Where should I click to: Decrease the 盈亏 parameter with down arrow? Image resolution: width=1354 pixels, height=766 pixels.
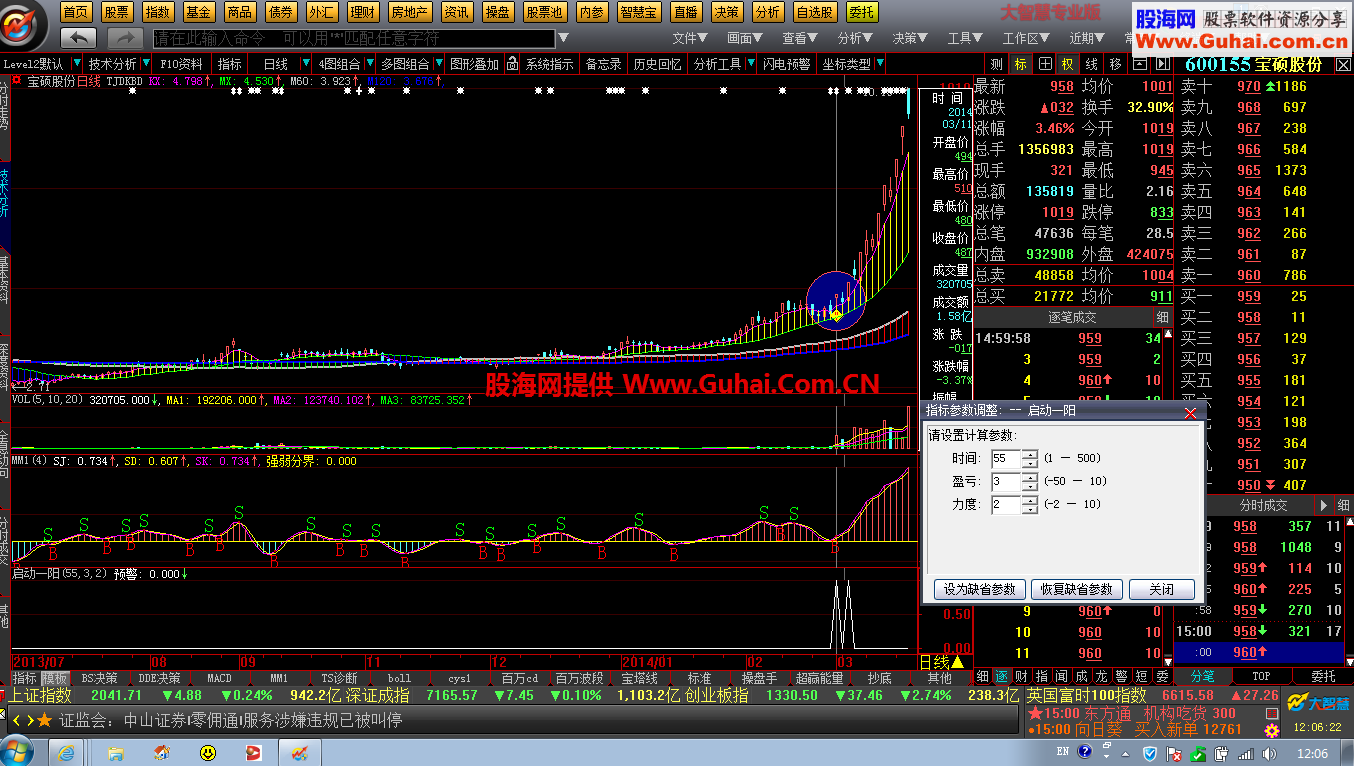(x=1030, y=486)
